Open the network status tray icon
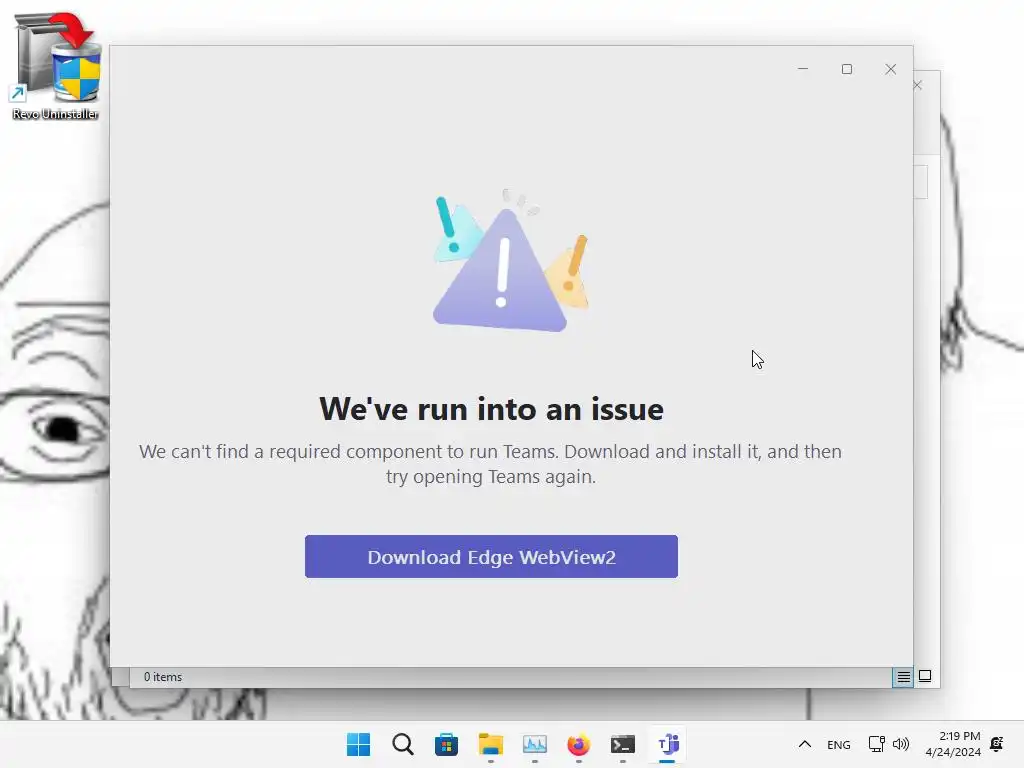1024x768 pixels. (x=876, y=744)
